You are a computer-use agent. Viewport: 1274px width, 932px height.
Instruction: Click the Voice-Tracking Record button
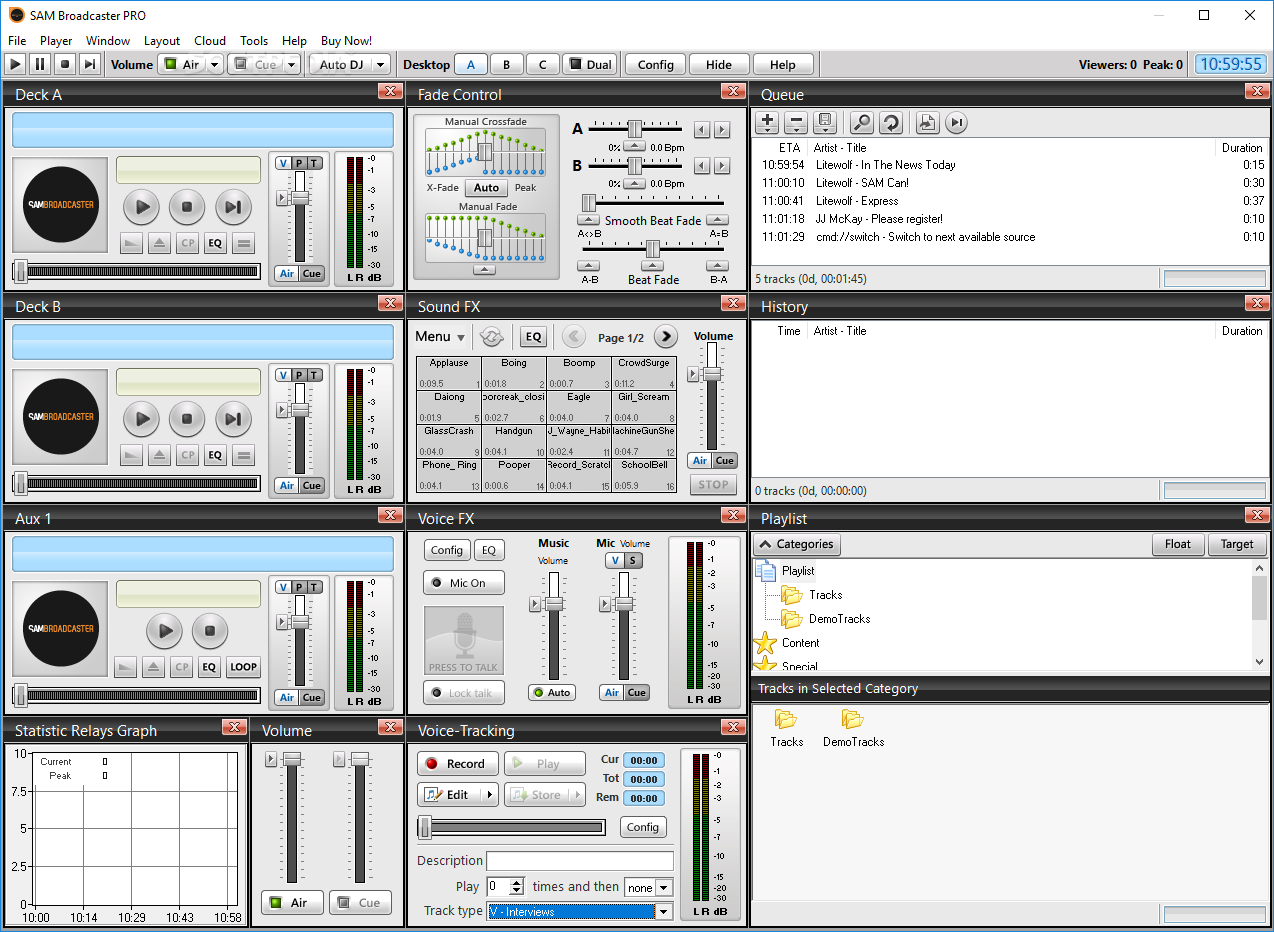click(457, 763)
